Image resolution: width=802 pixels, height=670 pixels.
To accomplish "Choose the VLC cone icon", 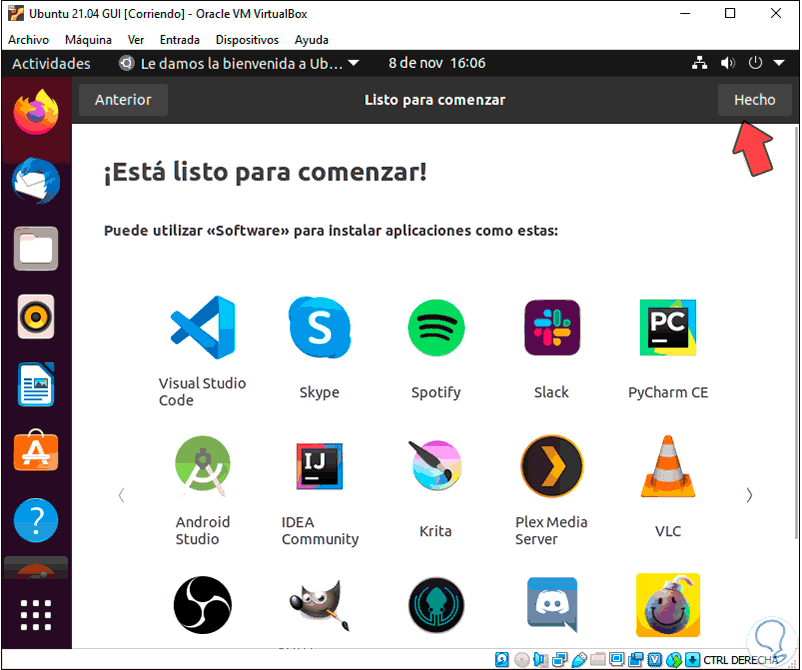I will 668,466.
